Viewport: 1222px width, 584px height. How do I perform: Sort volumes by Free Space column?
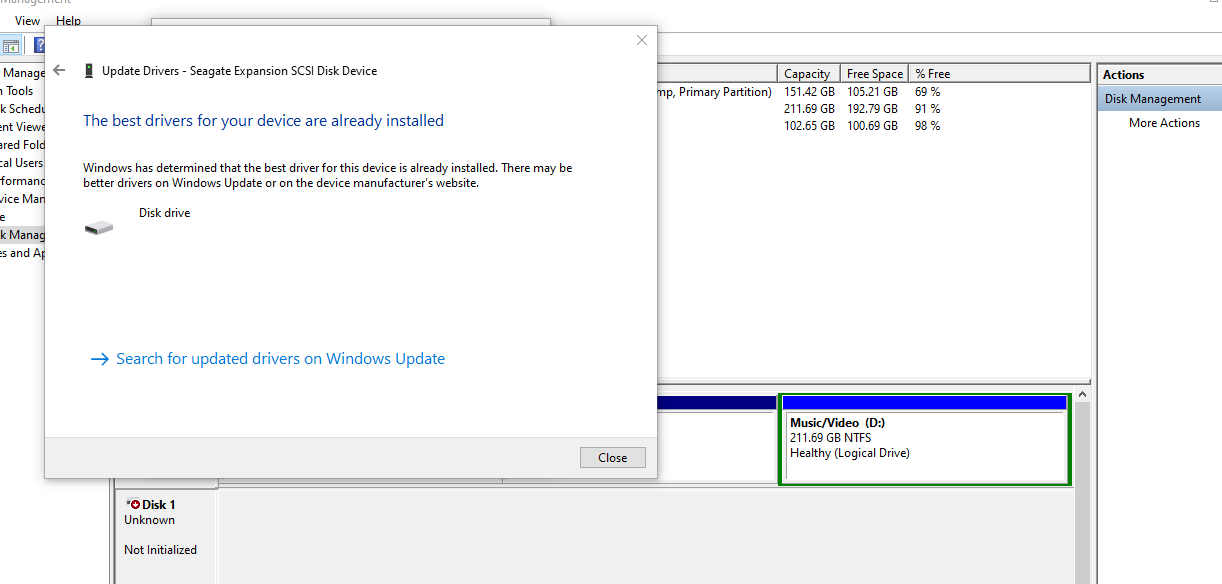874,73
